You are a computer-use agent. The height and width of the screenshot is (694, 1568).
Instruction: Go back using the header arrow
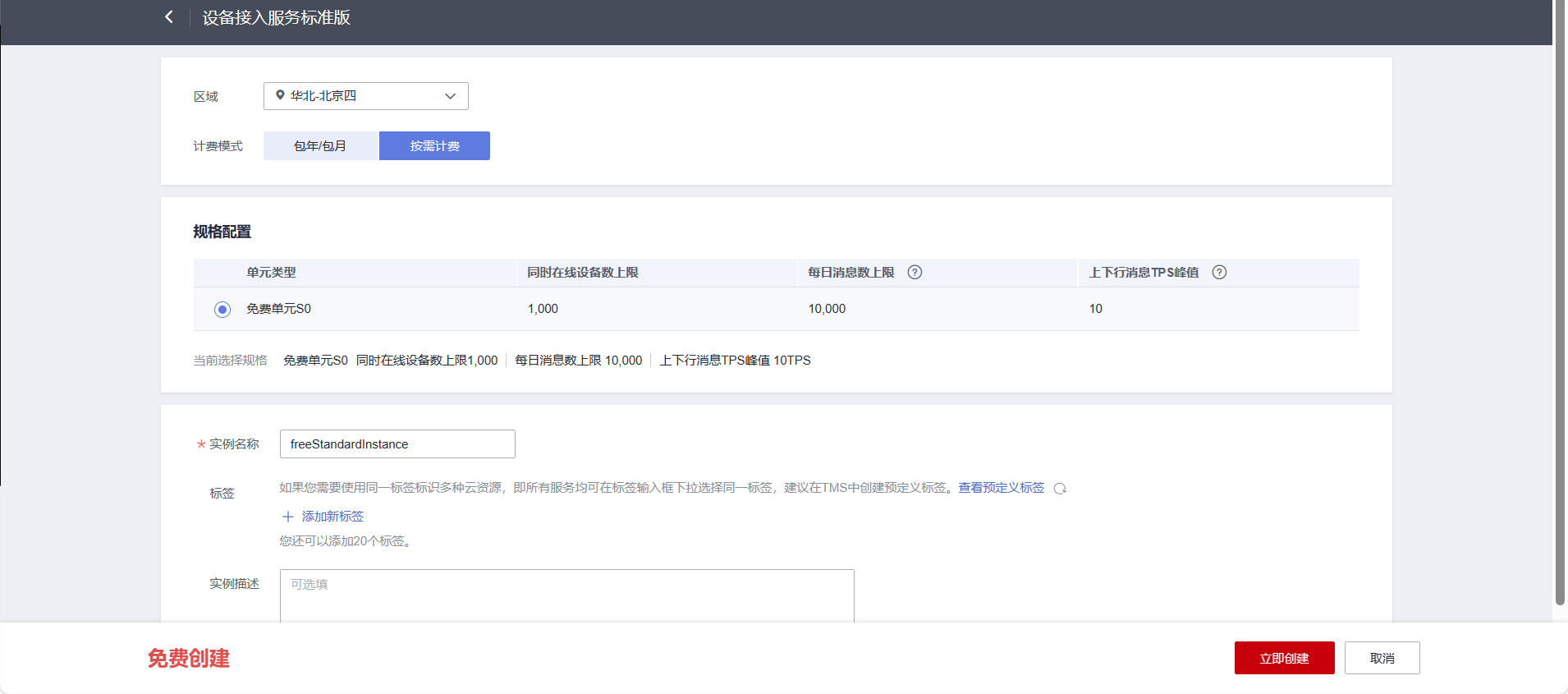169,17
